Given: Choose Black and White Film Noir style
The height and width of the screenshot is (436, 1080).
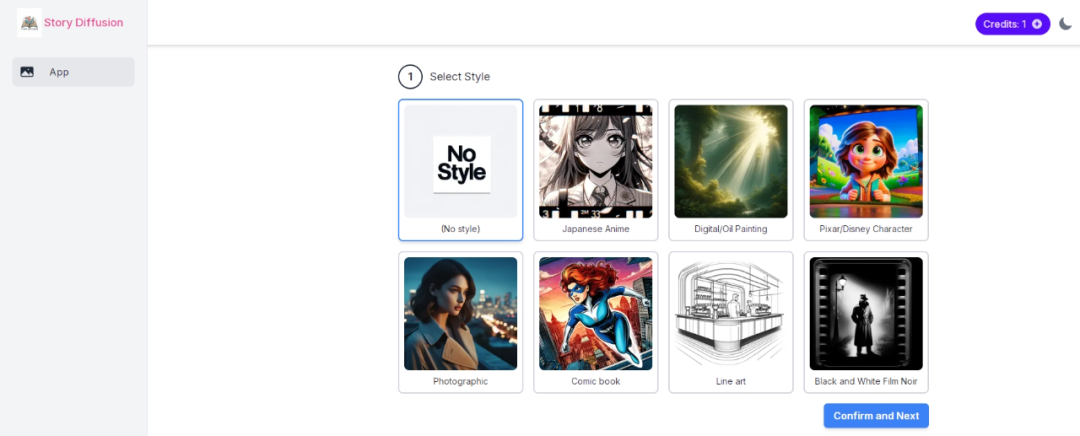Looking at the screenshot, I should pos(866,322).
